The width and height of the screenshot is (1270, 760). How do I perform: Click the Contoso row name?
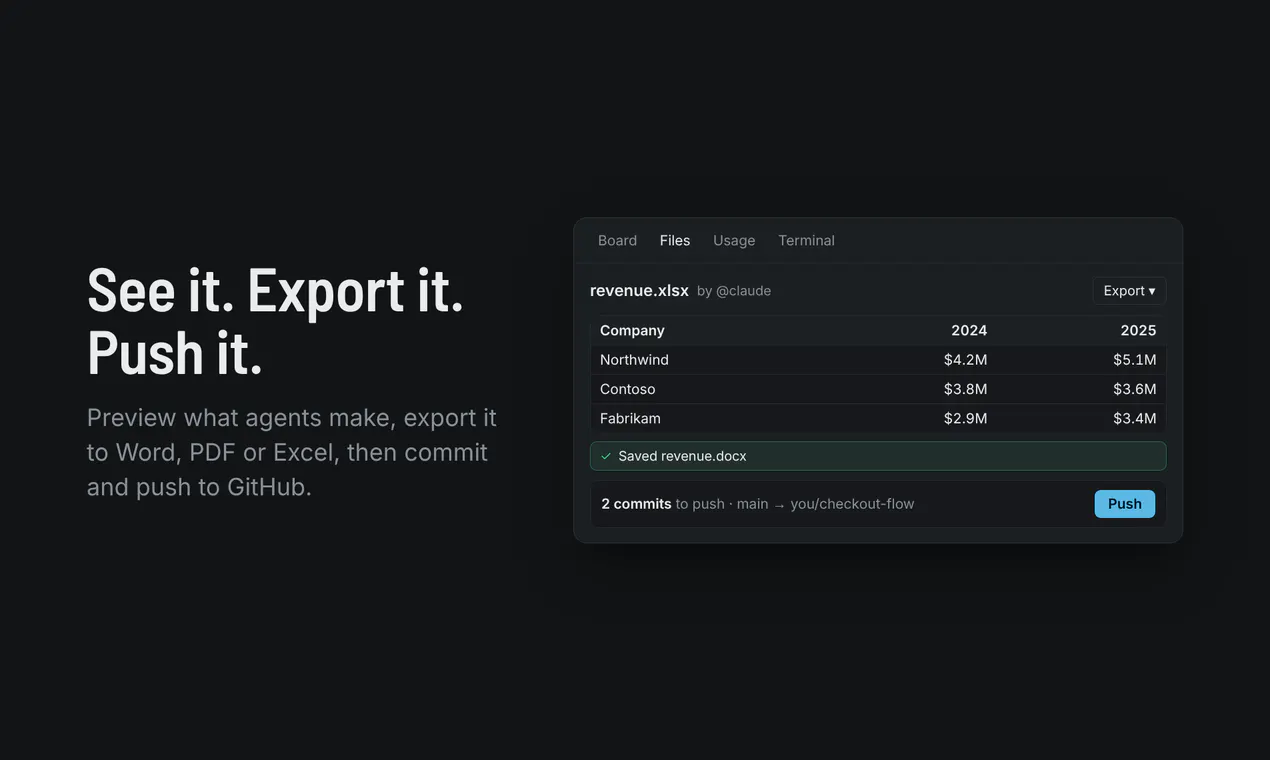pos(628,389)
